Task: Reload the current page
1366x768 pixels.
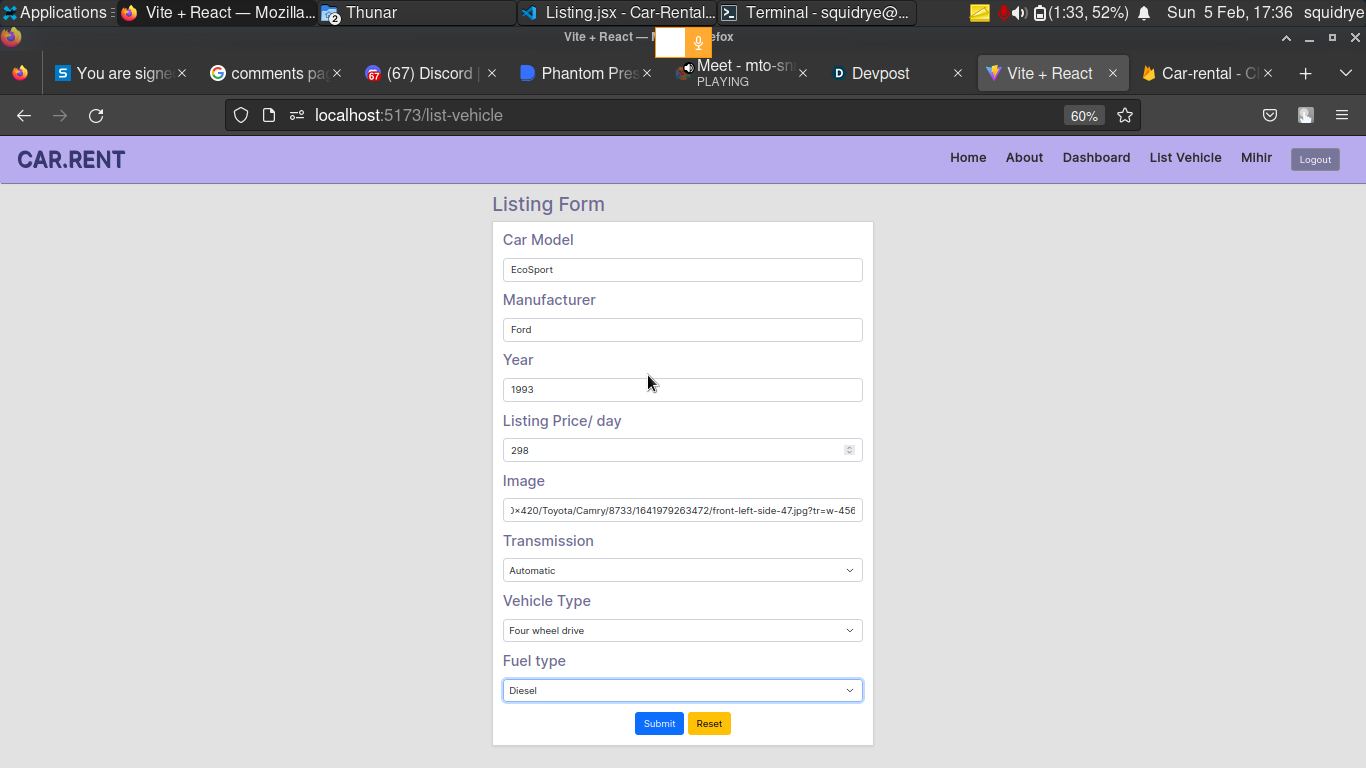Action: [x=96, y=116]
